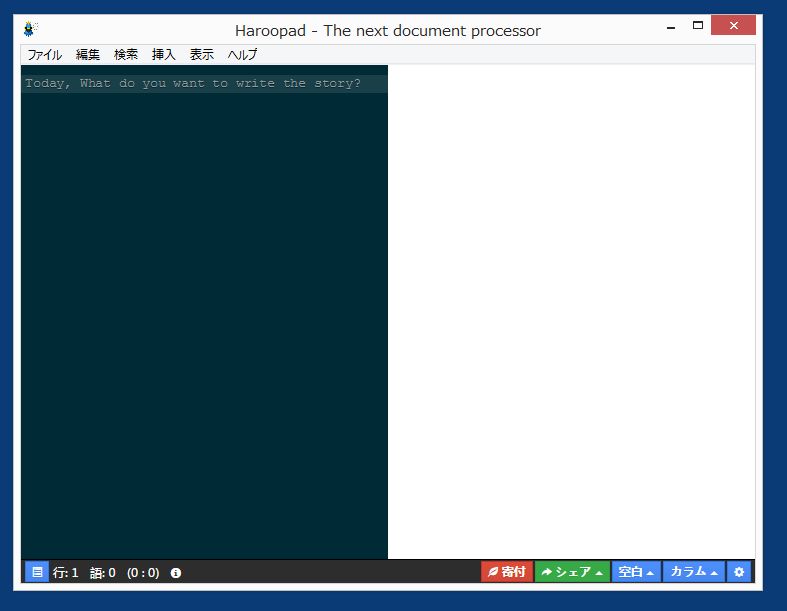Image resolution: width=787 pixels, height=611 pixels.
Task: Toggle the outline panel icon in status bar
Action: pyautogui.click(x=37, y=572)
